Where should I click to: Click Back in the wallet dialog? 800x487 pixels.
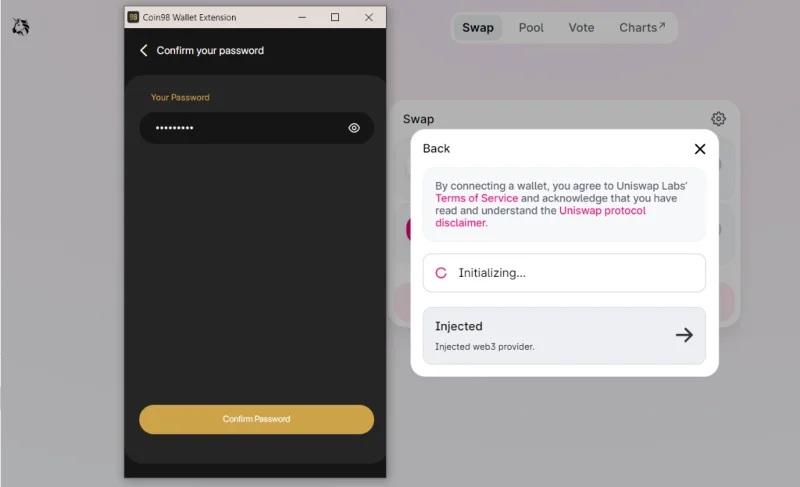[x=436, y=149]
